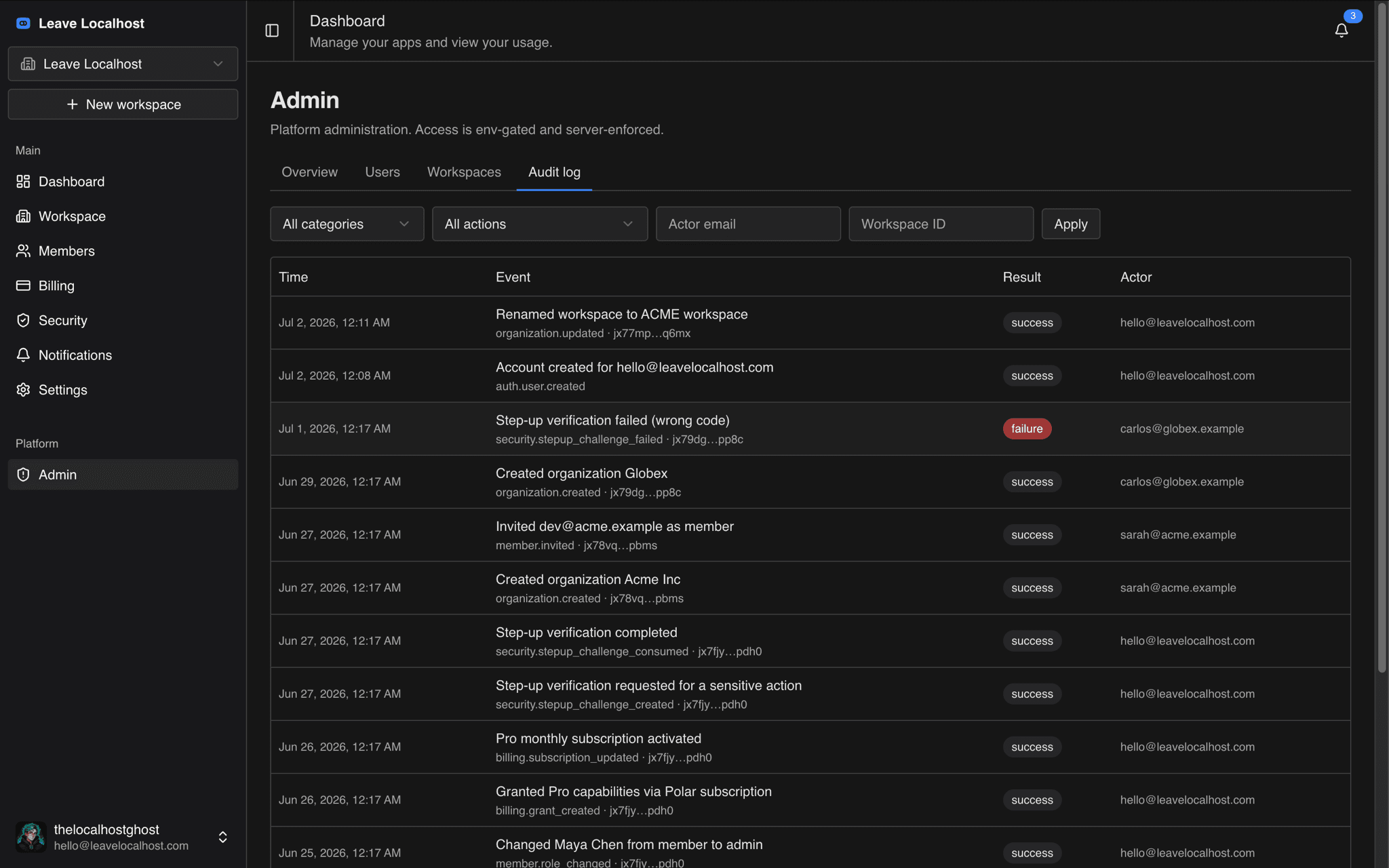
Task: Switch to the Users tab
Action: (383, 172)
